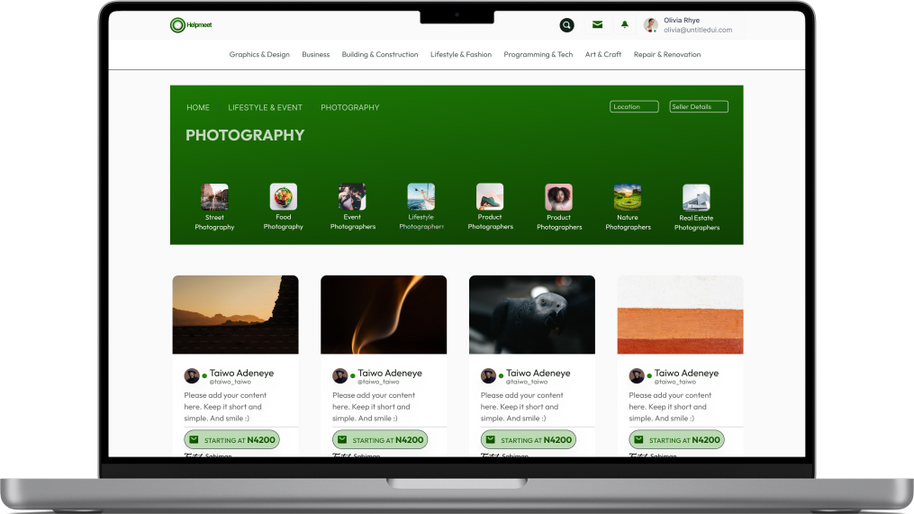Open the orange wall gig image
Screen dimensions: 914x514
(680, 315)
